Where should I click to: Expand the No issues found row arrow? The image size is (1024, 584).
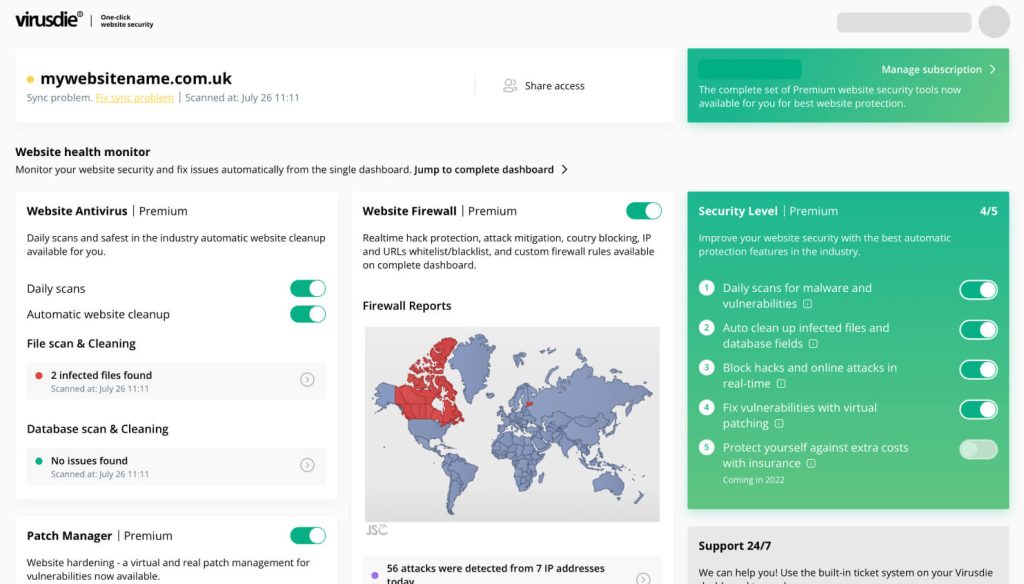point(307,465)
